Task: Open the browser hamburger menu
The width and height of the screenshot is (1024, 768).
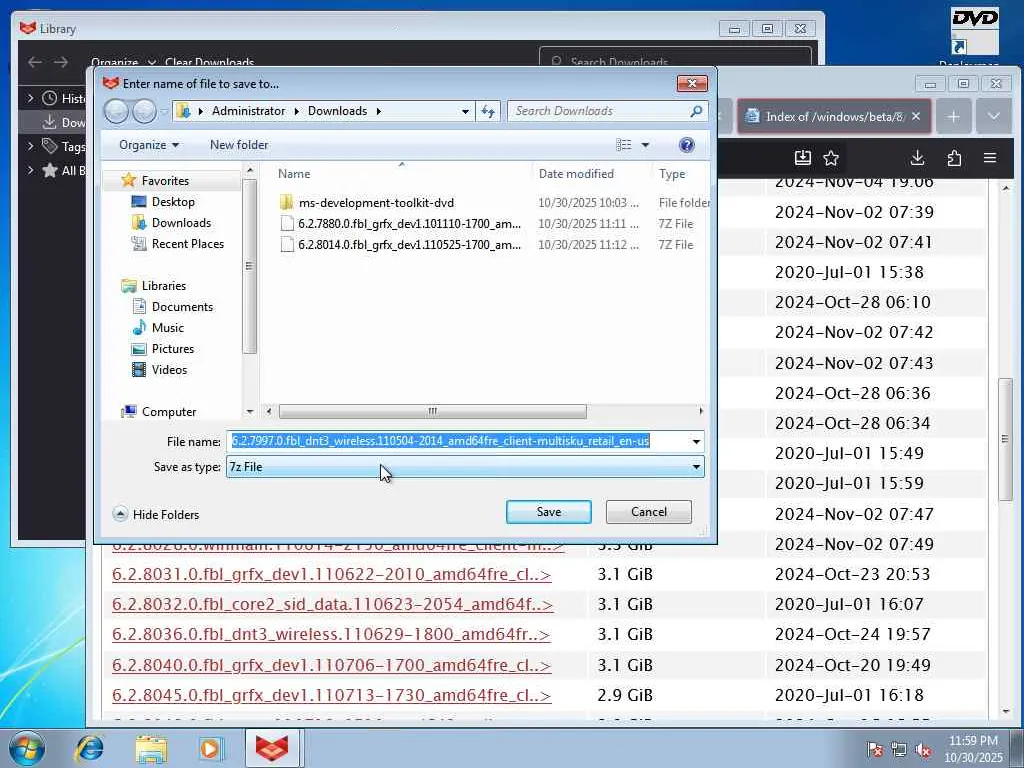Action: click(990, 157)
